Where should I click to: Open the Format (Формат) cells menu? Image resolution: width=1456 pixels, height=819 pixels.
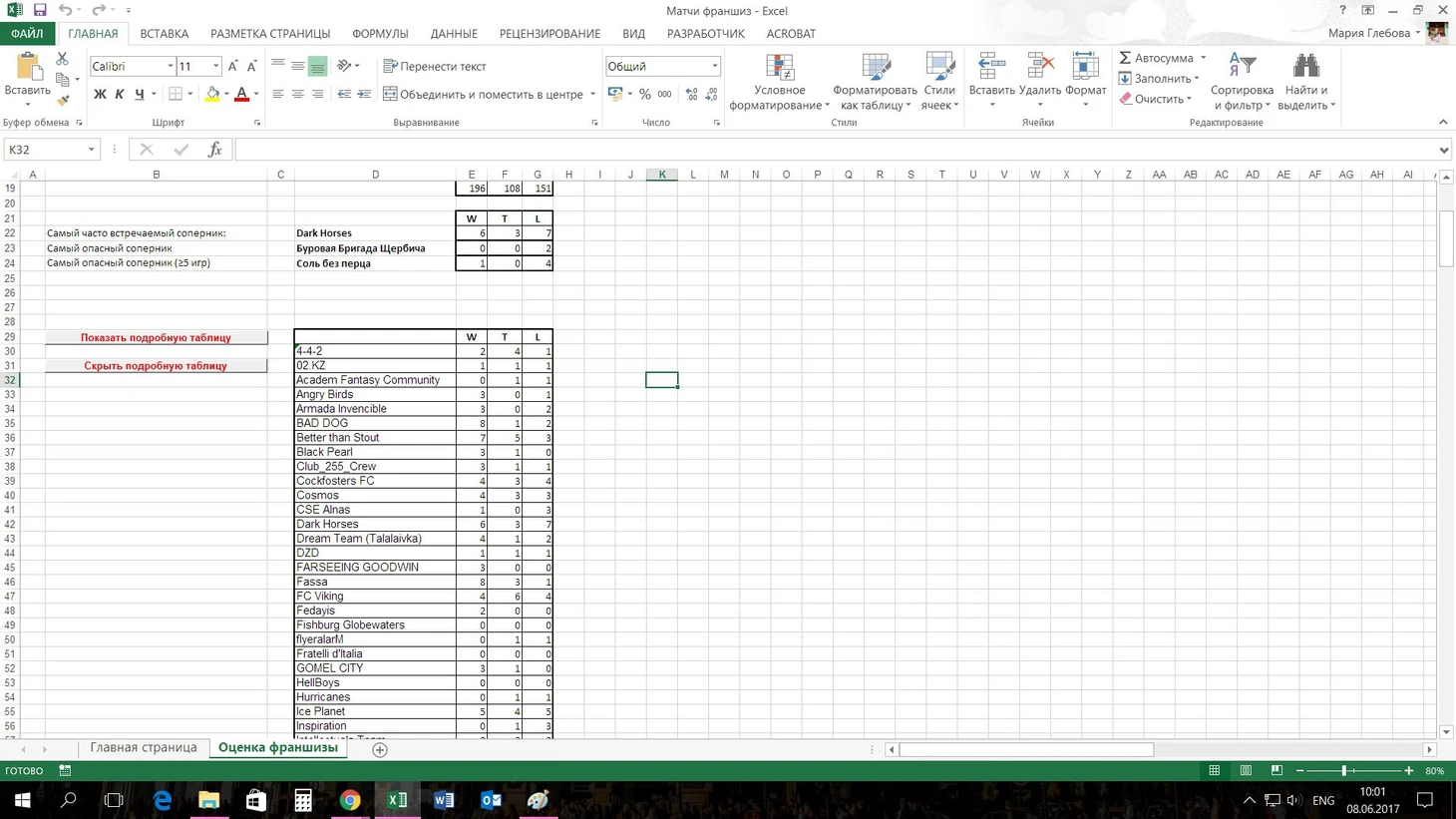[1085, 82]
